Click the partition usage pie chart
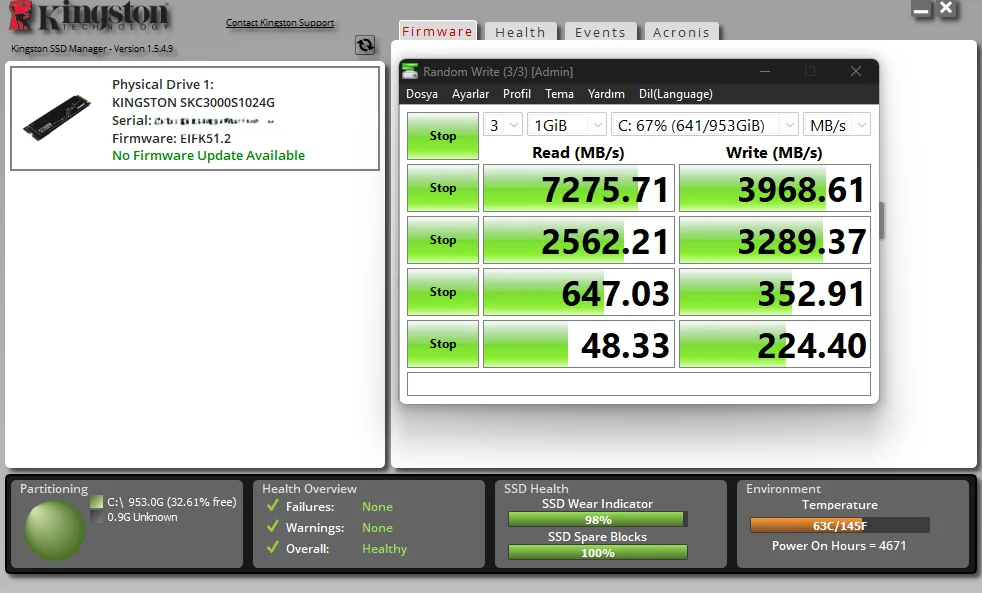 [54, 530]
